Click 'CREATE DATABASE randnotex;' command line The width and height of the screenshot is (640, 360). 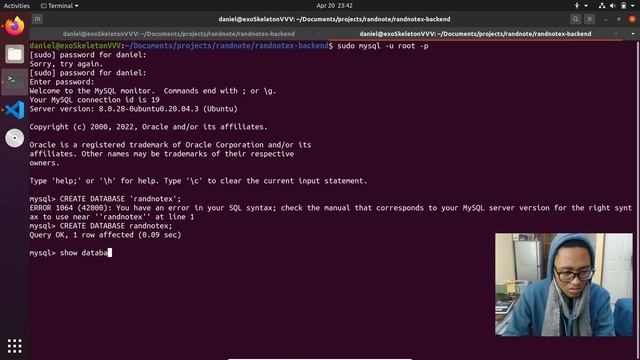pos(101,226)
